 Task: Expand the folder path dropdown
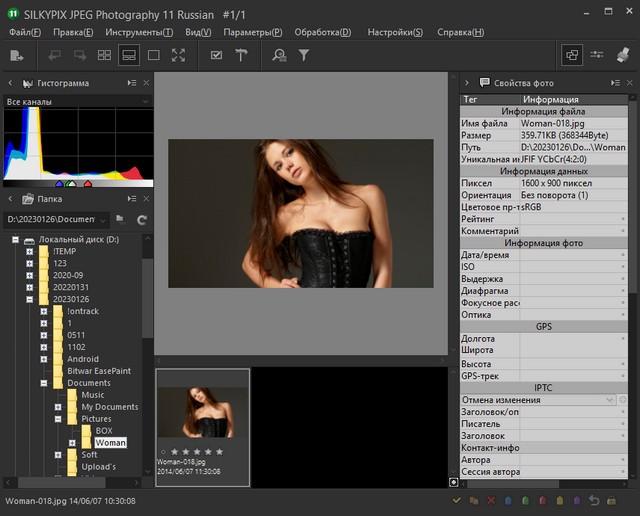(101, 219)
